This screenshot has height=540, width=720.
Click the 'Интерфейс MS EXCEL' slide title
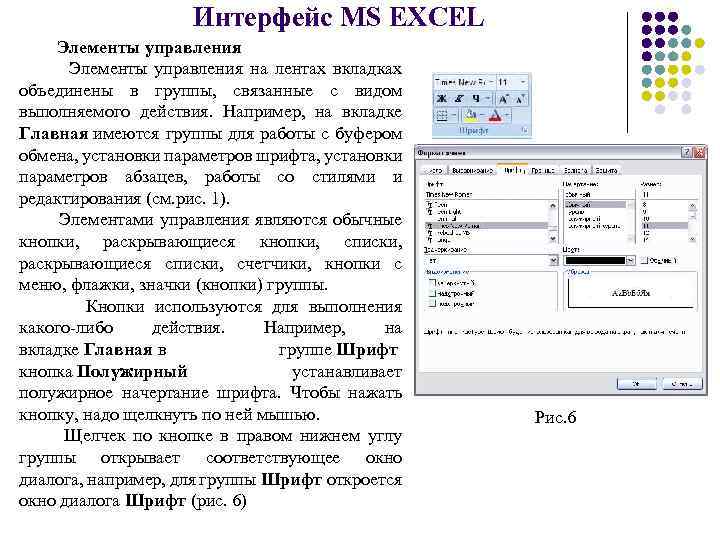[x=338, y=17]
